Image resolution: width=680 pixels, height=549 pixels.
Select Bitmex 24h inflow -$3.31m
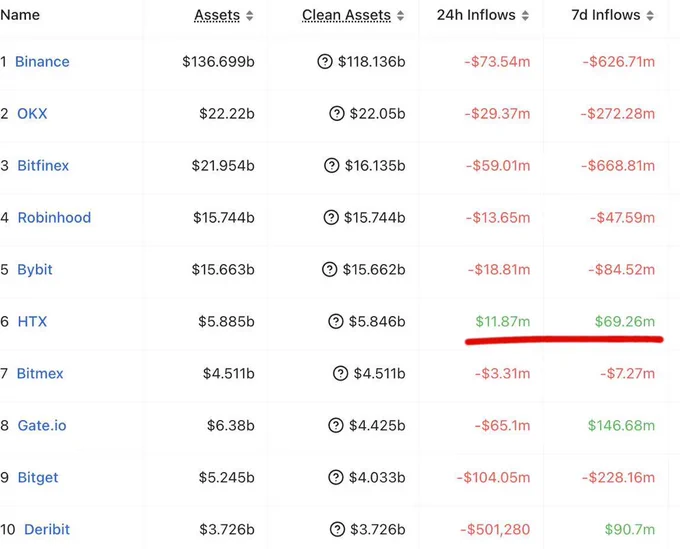[x=503, y=373]
